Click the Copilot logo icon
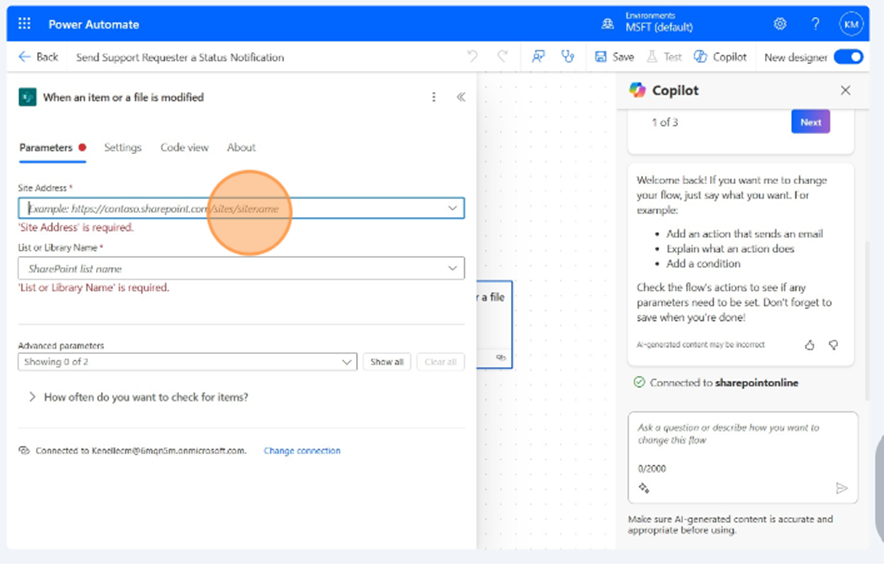The width and height of the screenshot is (884, 575). click(638, 90)
